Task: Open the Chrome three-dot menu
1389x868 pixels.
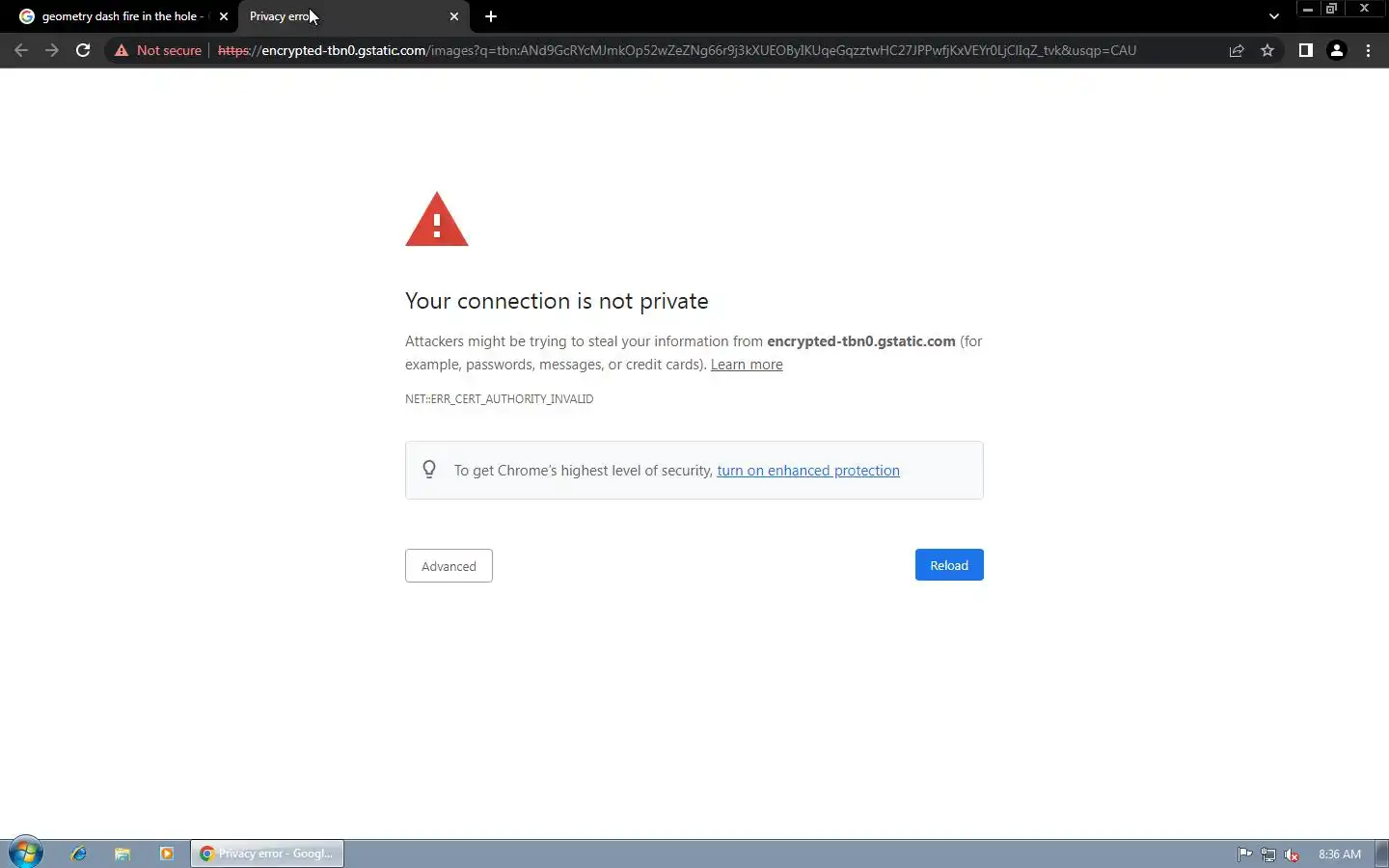Action: [x=1368, y=50]
